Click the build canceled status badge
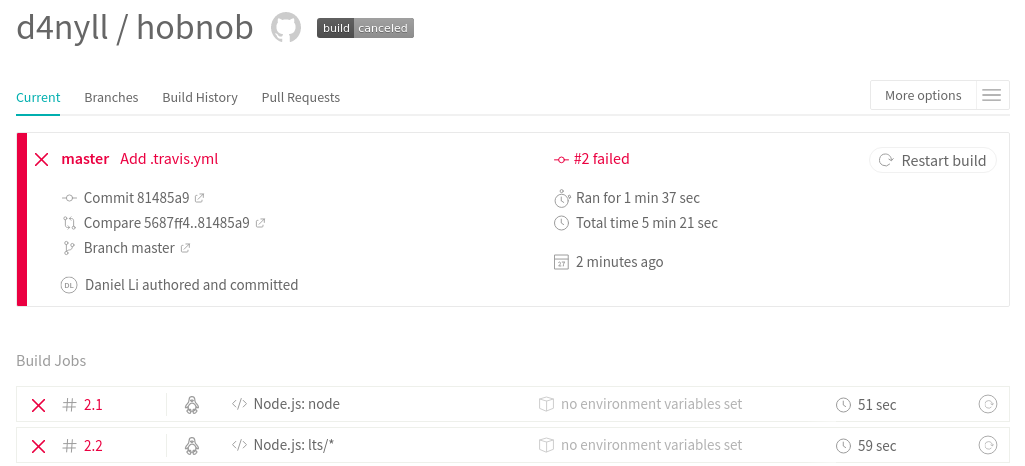 tap(365, 28)
